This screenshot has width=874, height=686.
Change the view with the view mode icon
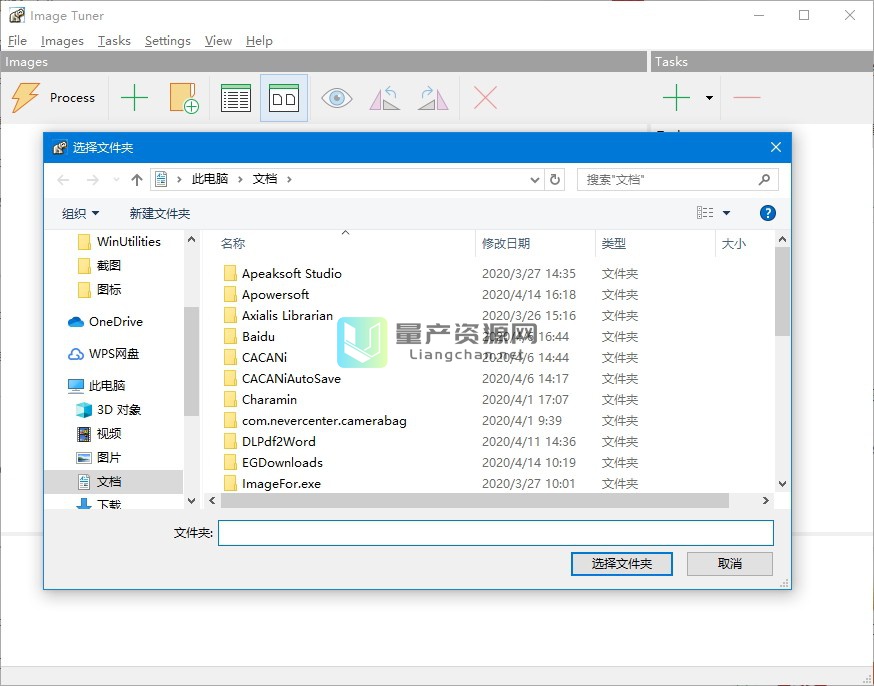click(705, 212)
